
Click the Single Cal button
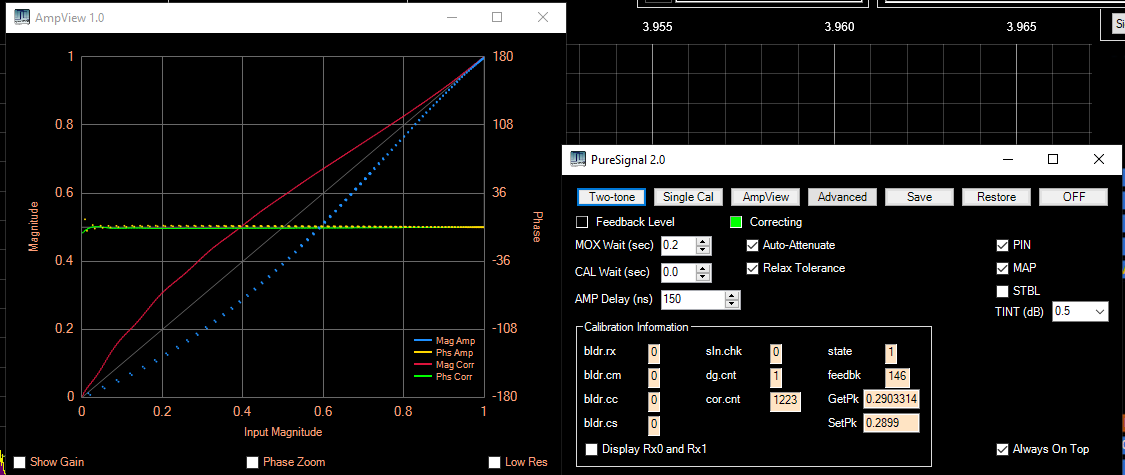click(x=689, y=197)
